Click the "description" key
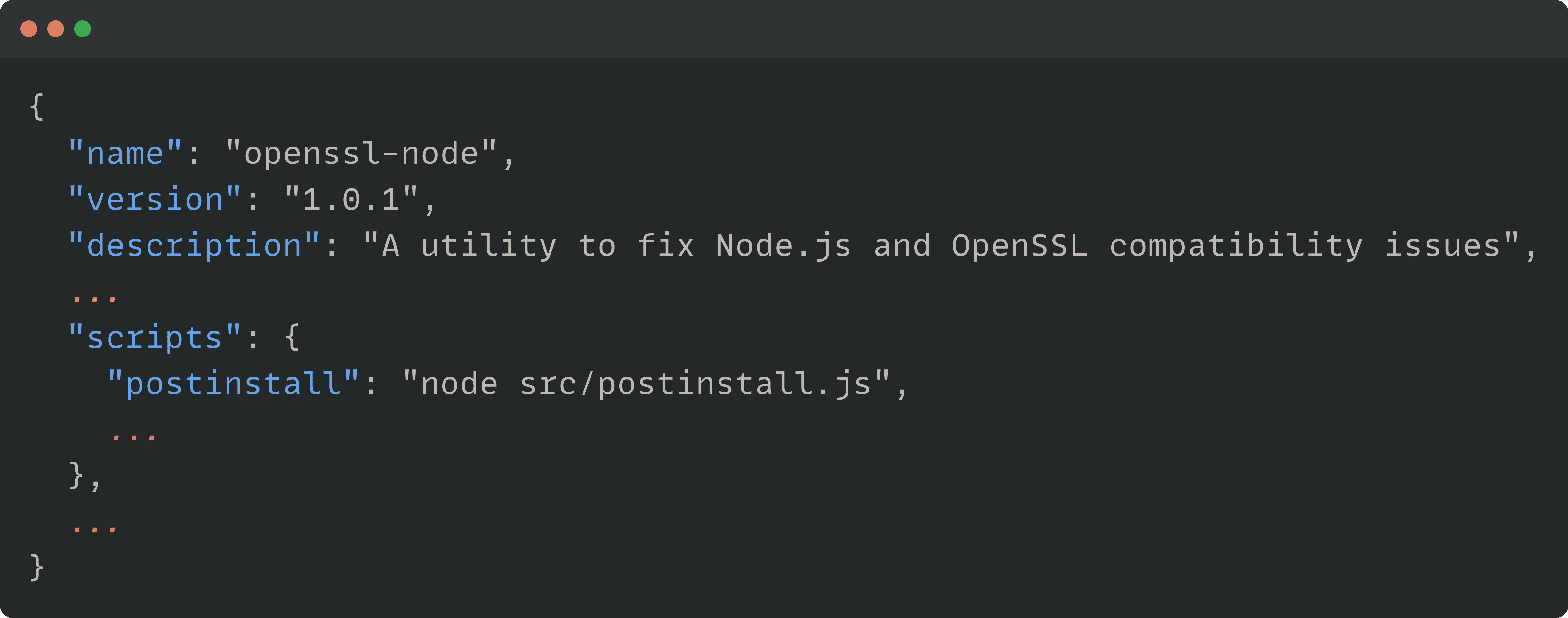1568x618 pixels. pyautogui.click(x=194, y=246)
